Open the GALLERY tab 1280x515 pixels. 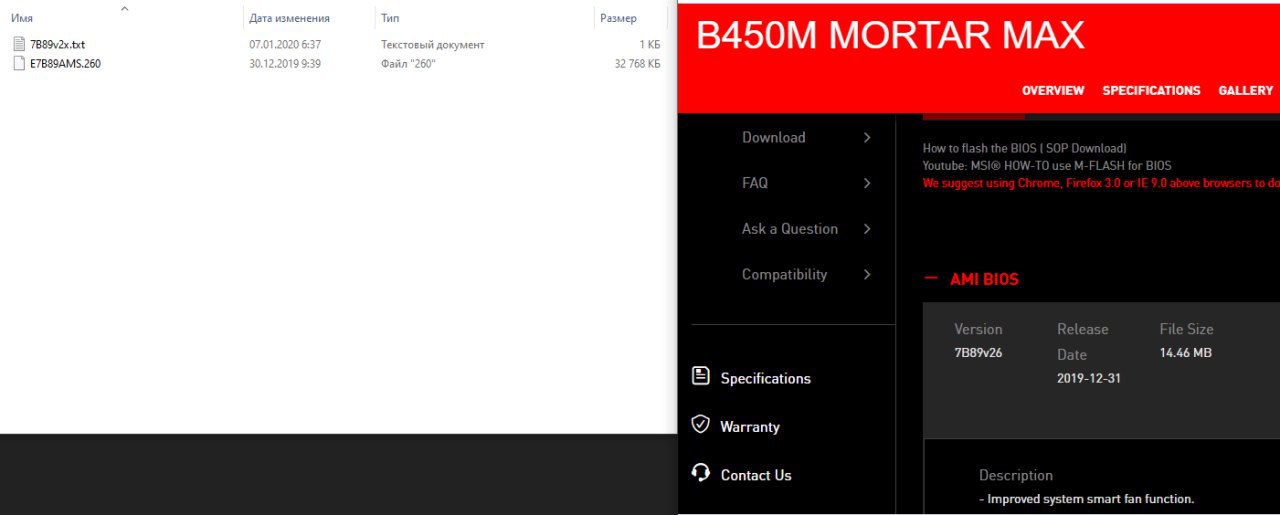[x=1245, y=90]
